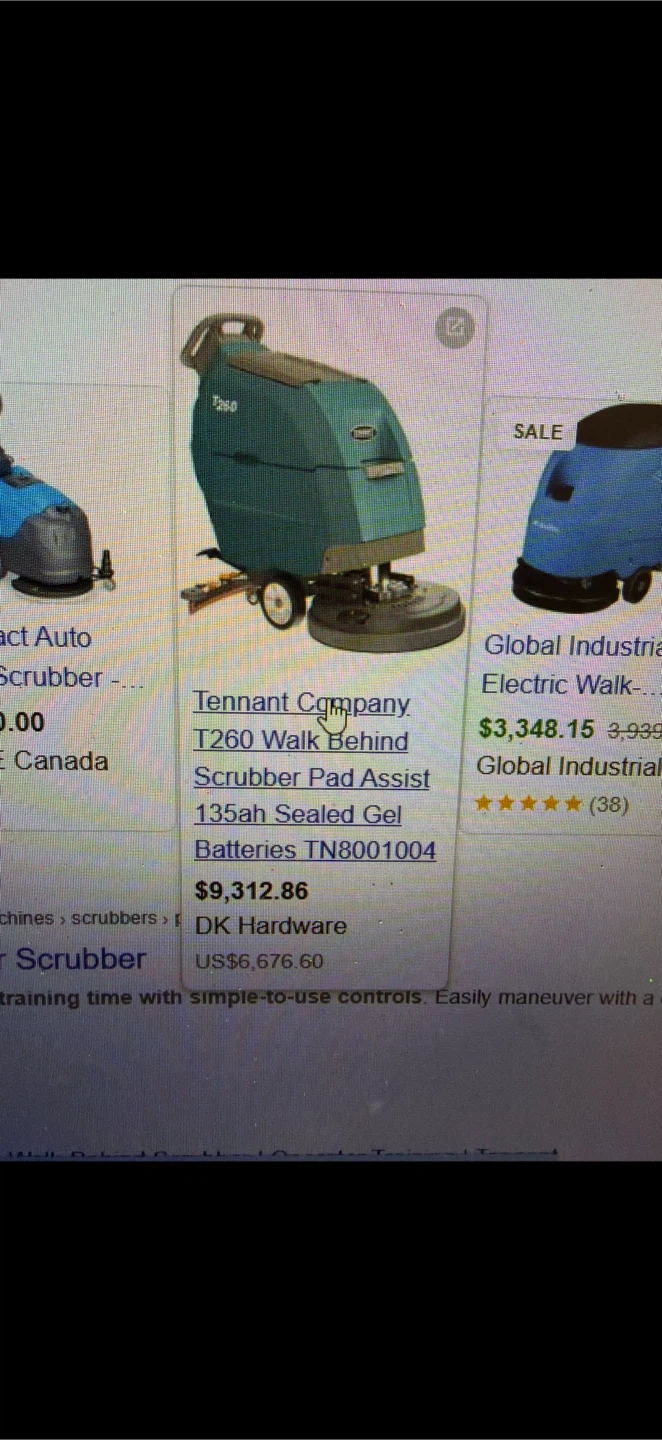
Task: Open external link icon on Tennant card
Action: click(x=455, y=327)
